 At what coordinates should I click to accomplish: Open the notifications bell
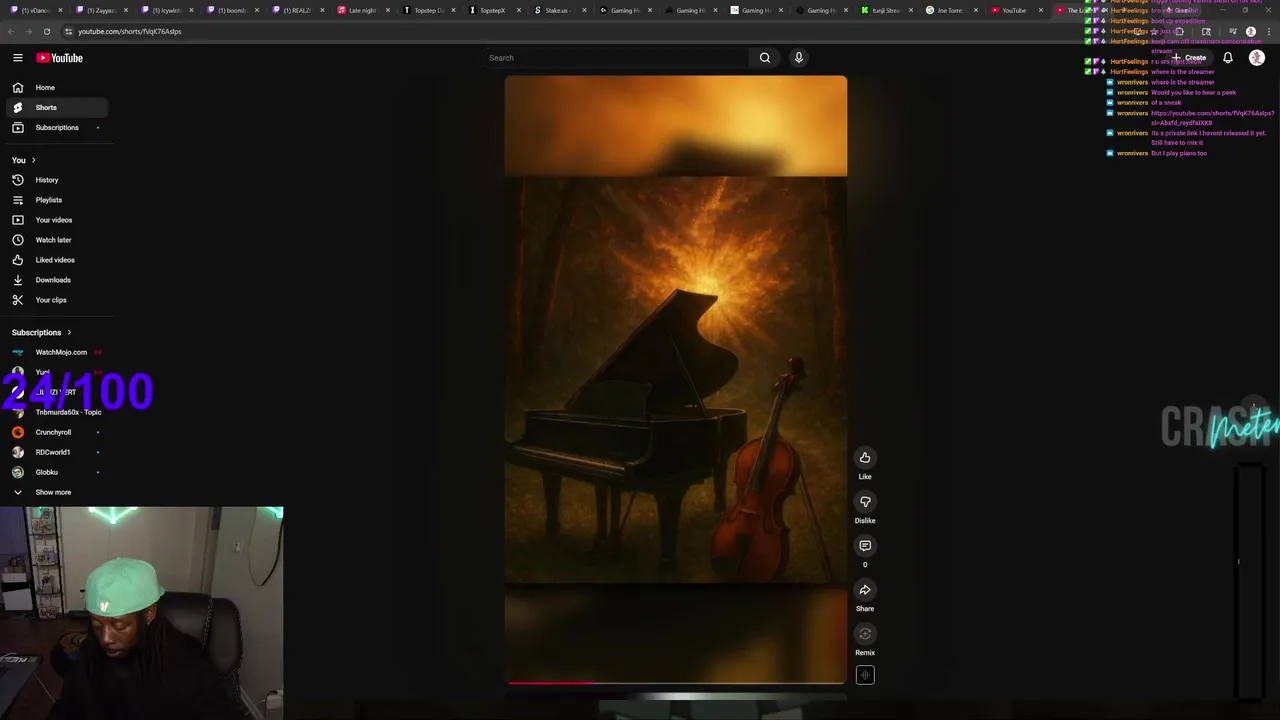pyautogui.click(x=1228, y=58)
